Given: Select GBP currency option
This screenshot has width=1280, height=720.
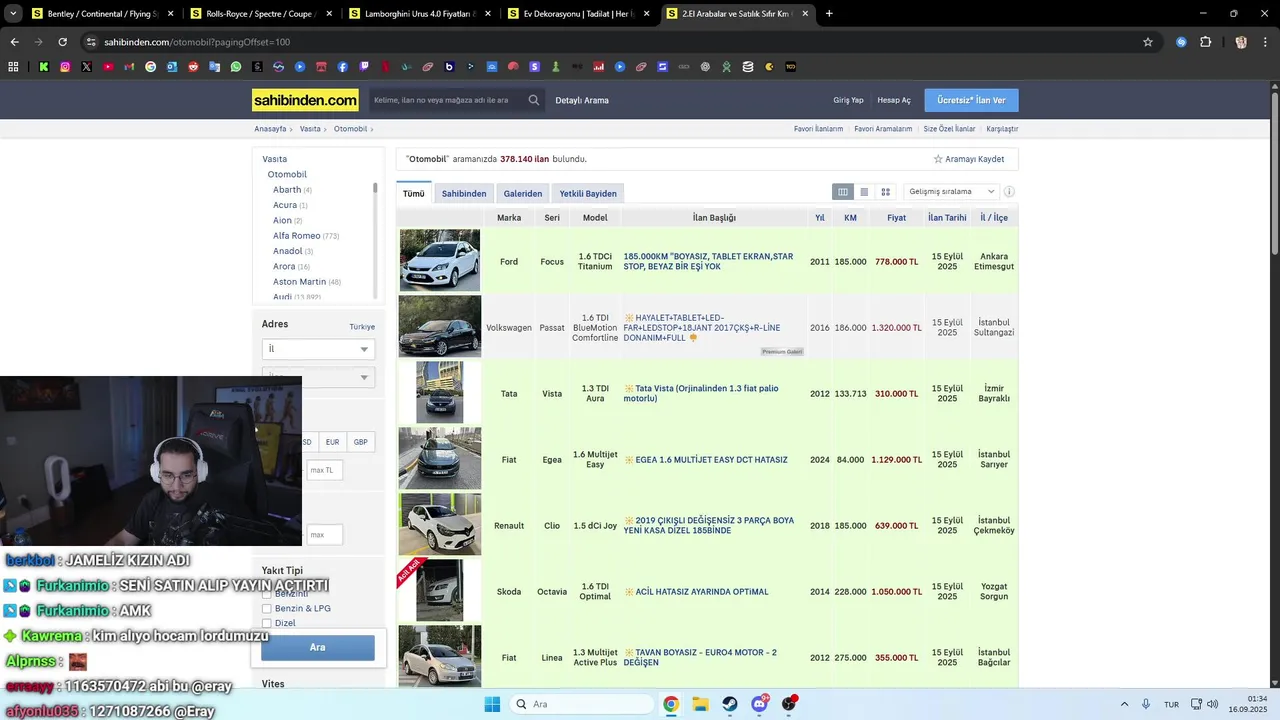Looking at the screenshot, I should (360, 442).
